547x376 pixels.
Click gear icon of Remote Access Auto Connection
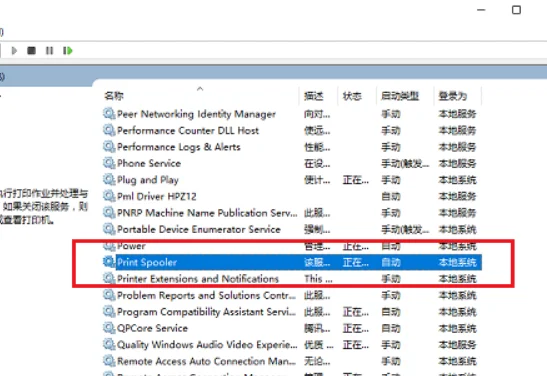pos(109,361)
